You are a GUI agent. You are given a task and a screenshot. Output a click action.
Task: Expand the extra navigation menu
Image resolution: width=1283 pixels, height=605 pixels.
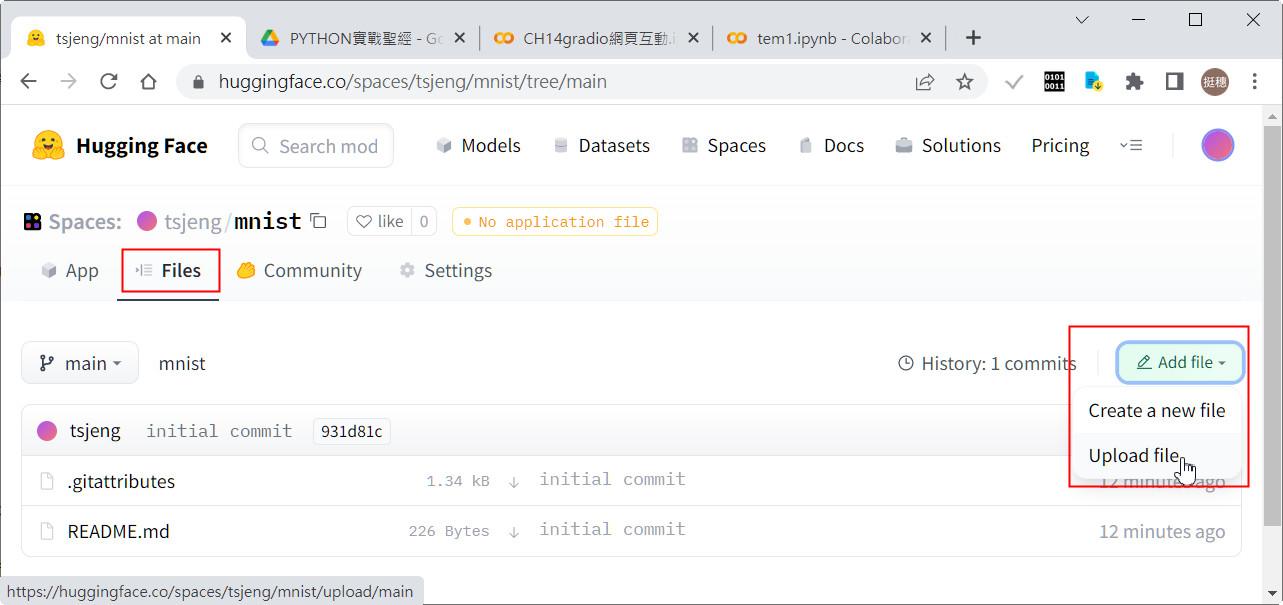1131,145
